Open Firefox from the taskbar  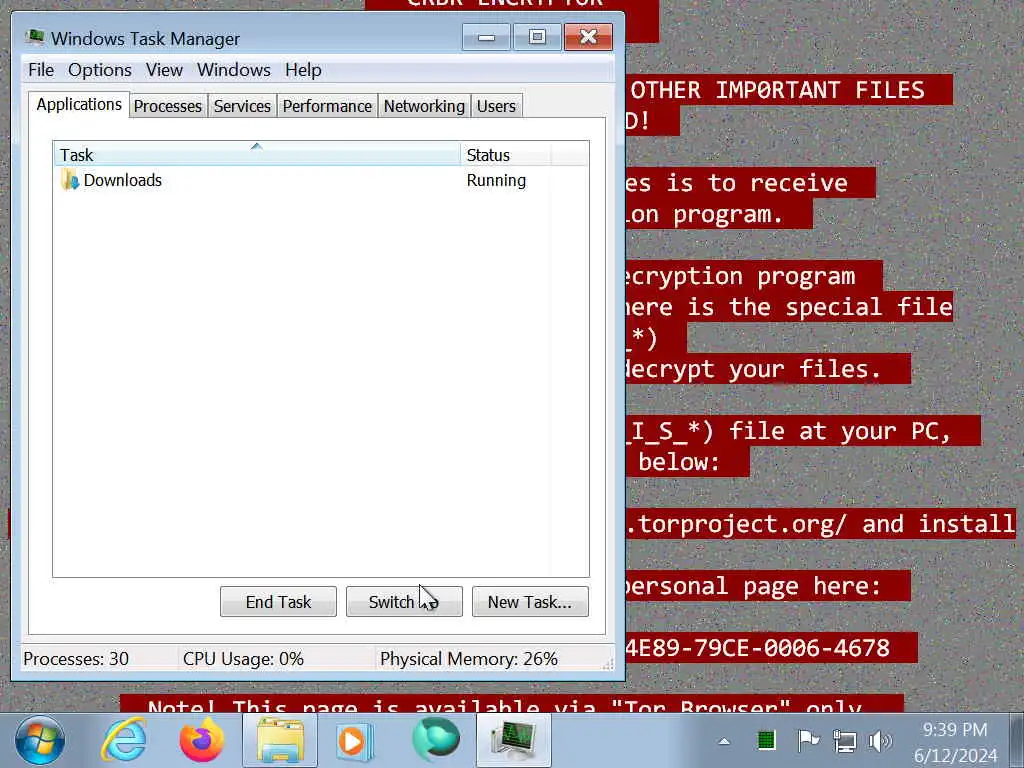click(202, 741)
